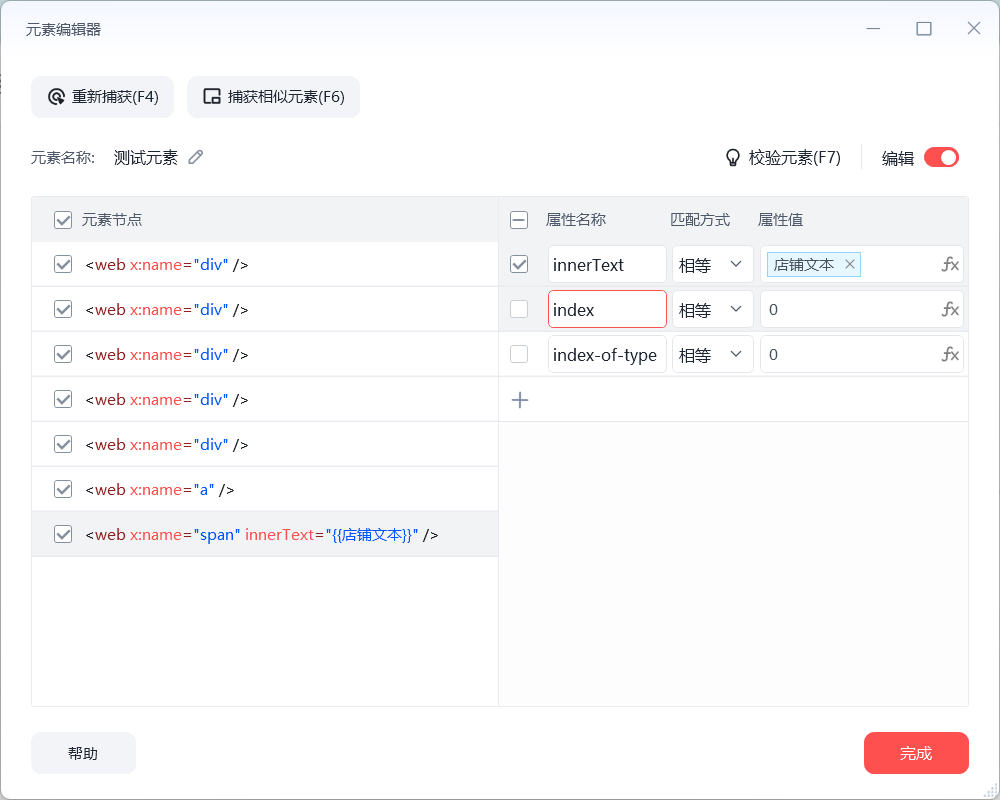Open the 相等 dropdown for innerText

tap(713, 265)
